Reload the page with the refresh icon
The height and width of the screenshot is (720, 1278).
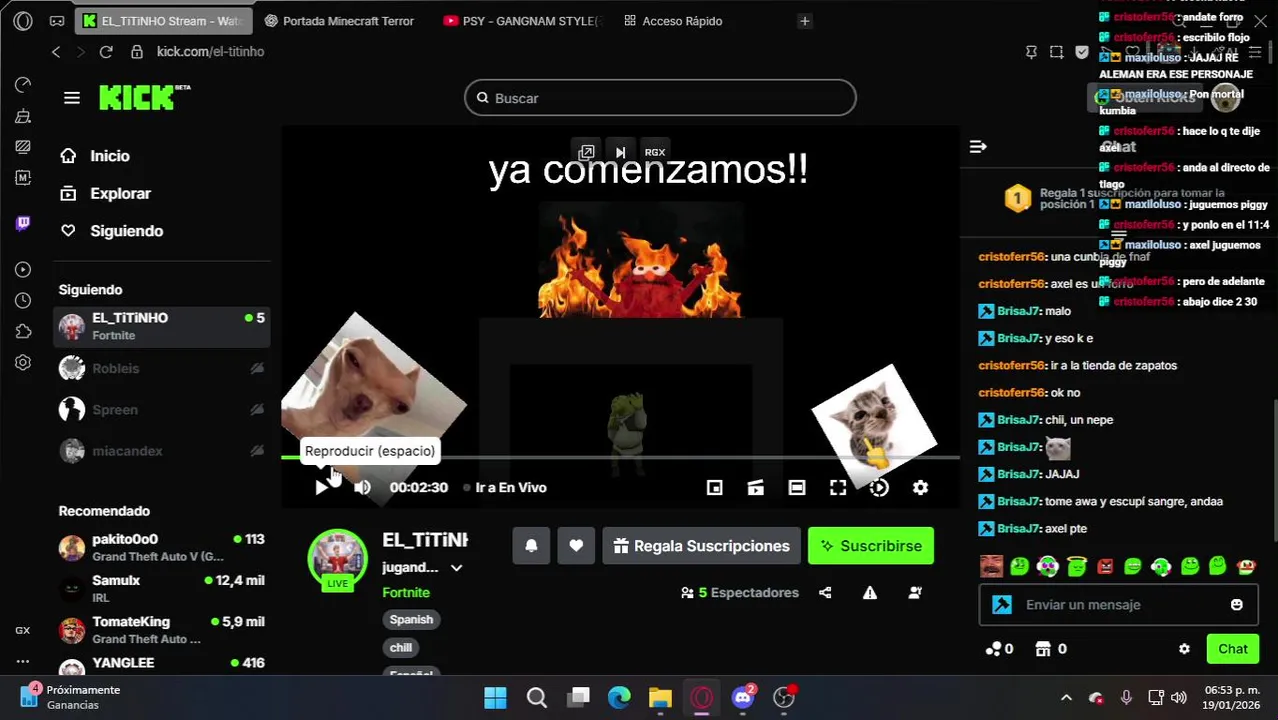[106, 51]
